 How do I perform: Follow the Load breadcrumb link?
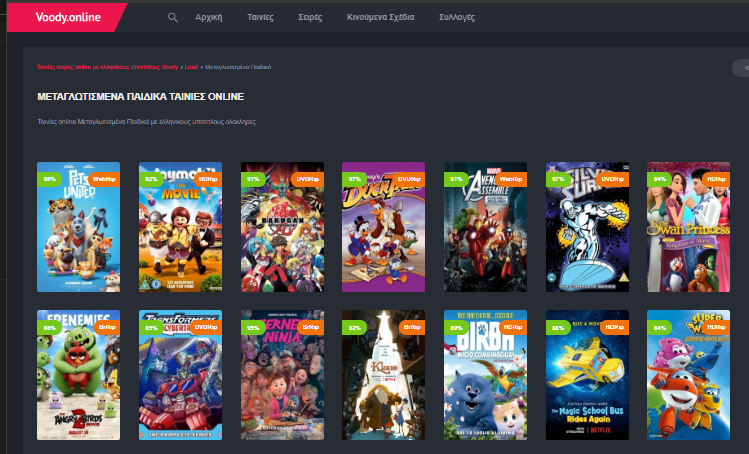(x=191, y=67)
